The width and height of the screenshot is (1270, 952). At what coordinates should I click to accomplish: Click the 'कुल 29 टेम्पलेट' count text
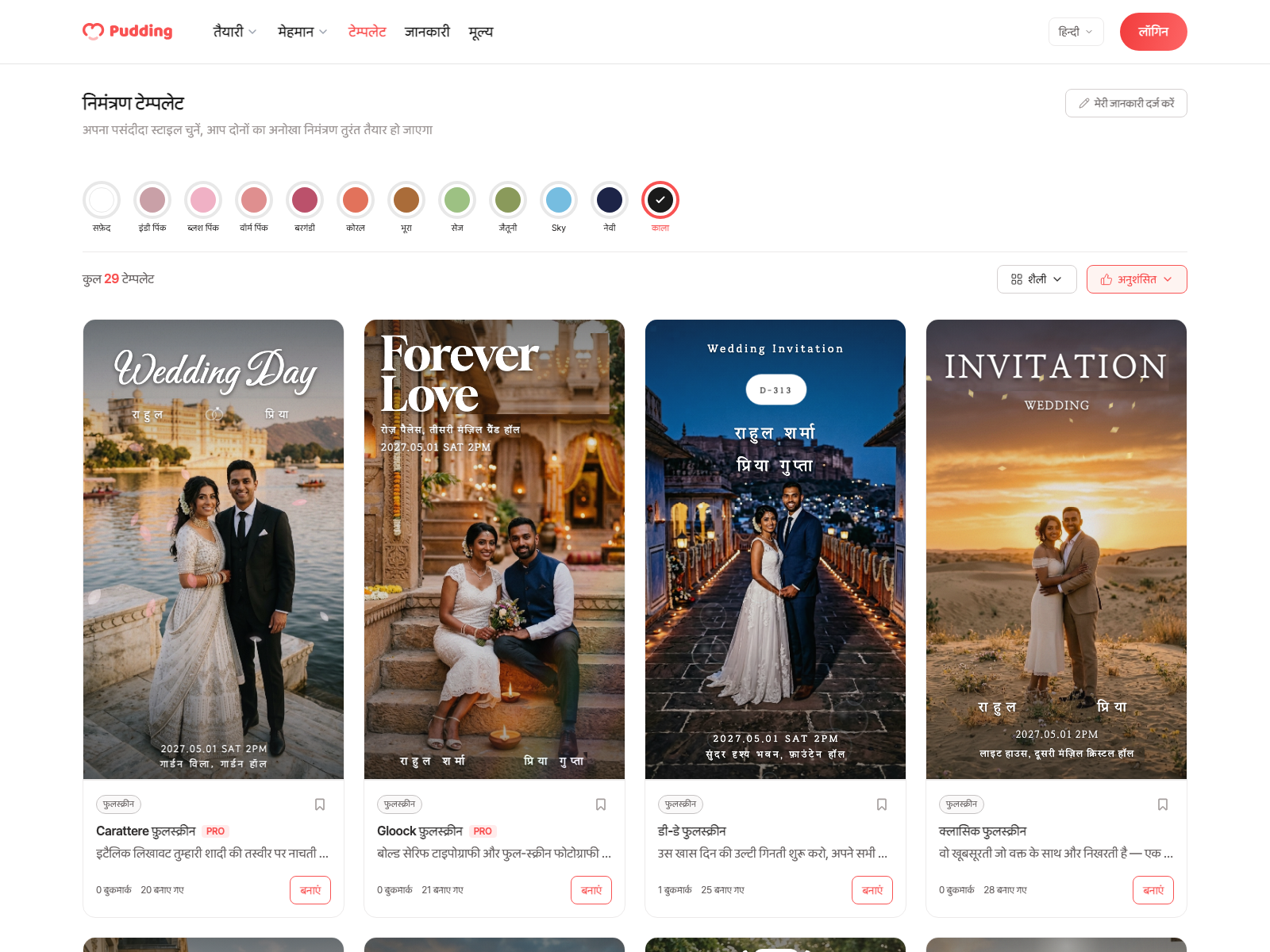[118, 279]
